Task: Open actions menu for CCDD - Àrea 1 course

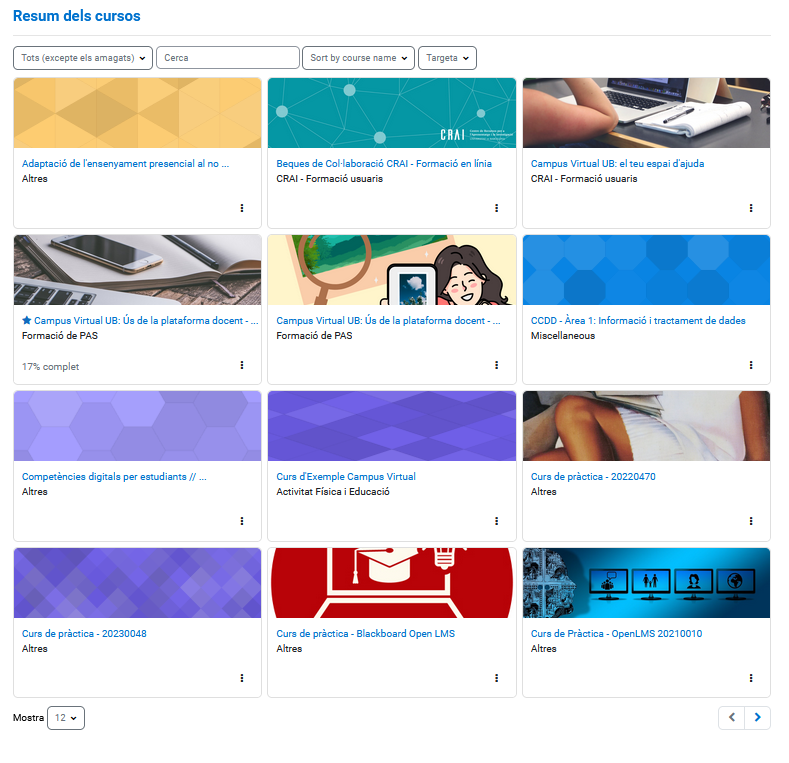Action: (x=751, y=365)
